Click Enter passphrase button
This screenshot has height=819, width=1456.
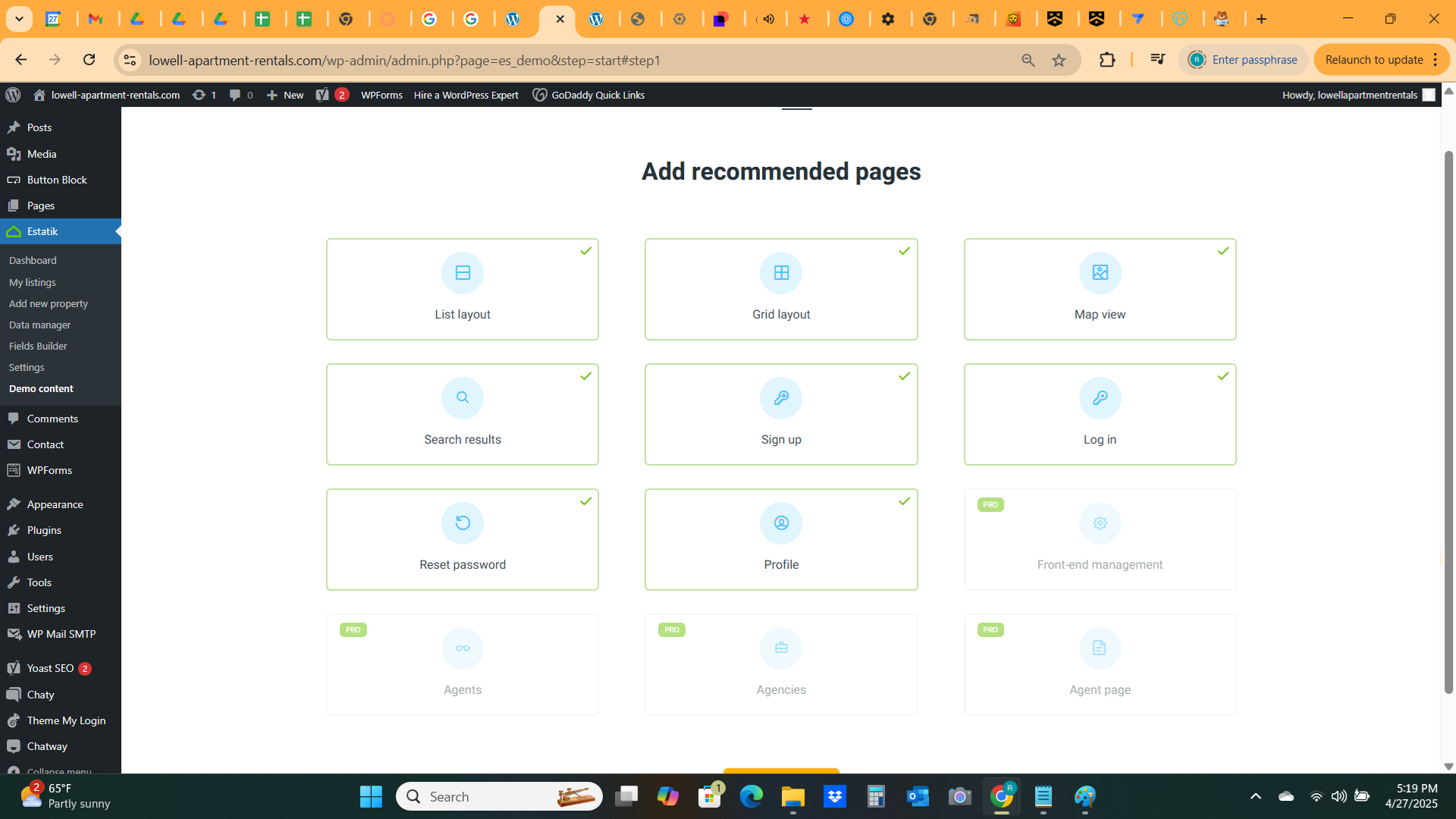[1244, 60]
